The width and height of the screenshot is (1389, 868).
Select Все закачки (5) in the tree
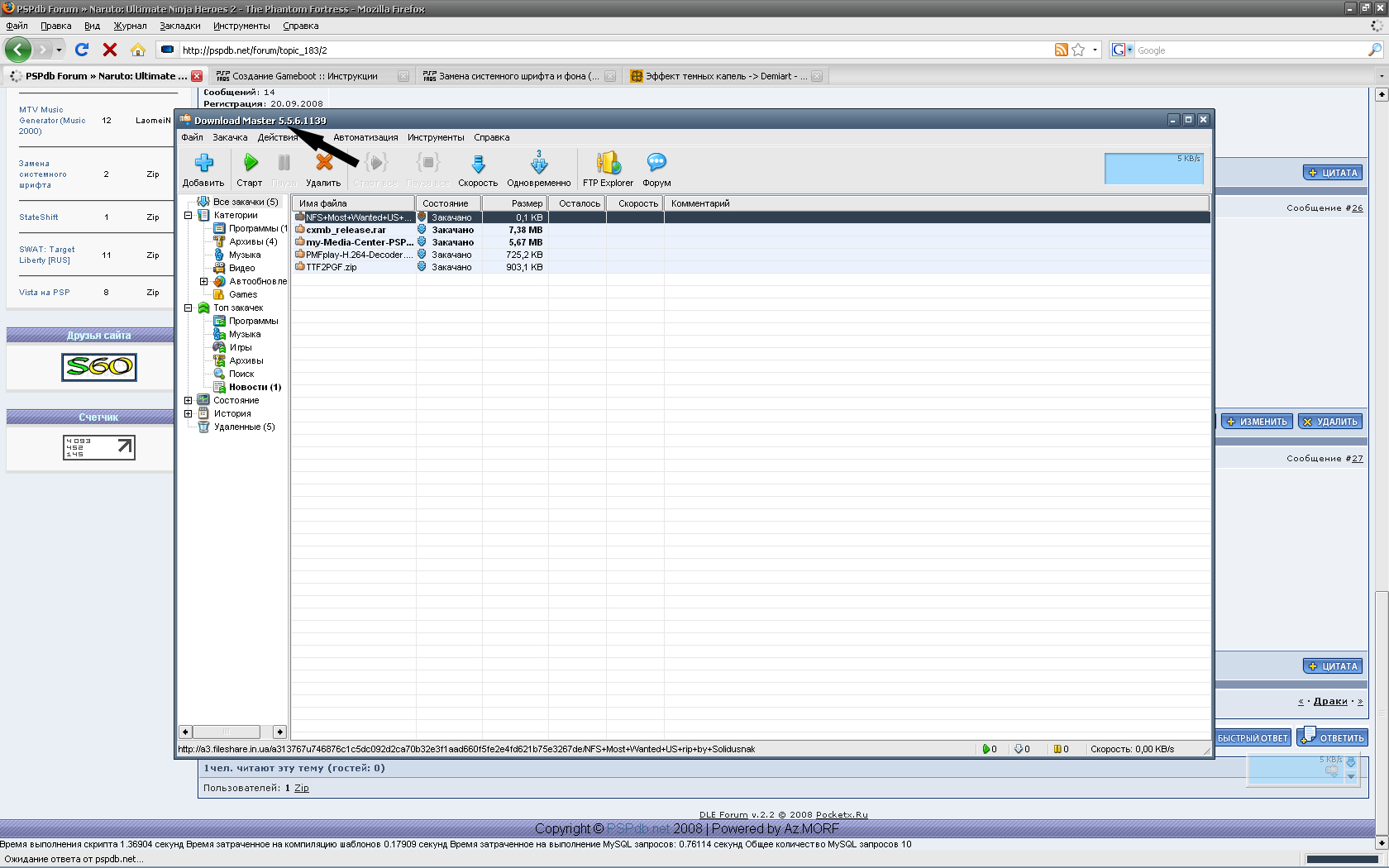click(x=246, y=202)
